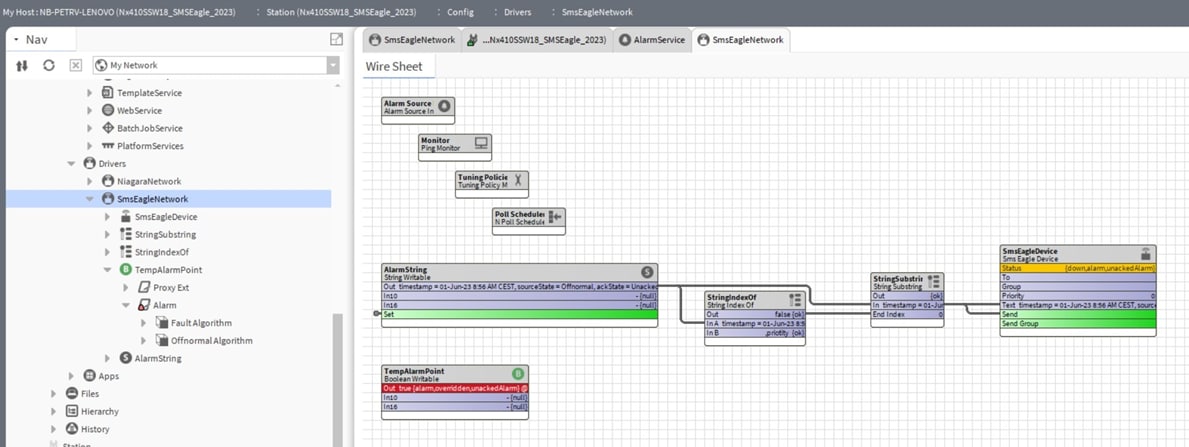
Task: Collapse the Alarm node under TempAlarmPoint
Action: pos(126,305)
